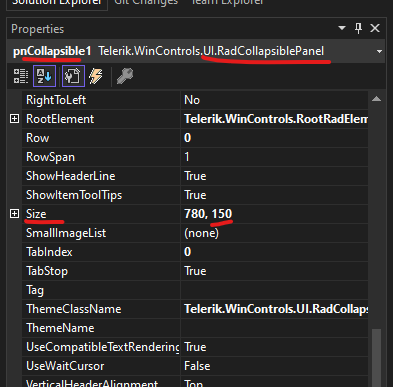Switch to Solution Explorer tab
393x387 pixels.
[x=57, y=3]
